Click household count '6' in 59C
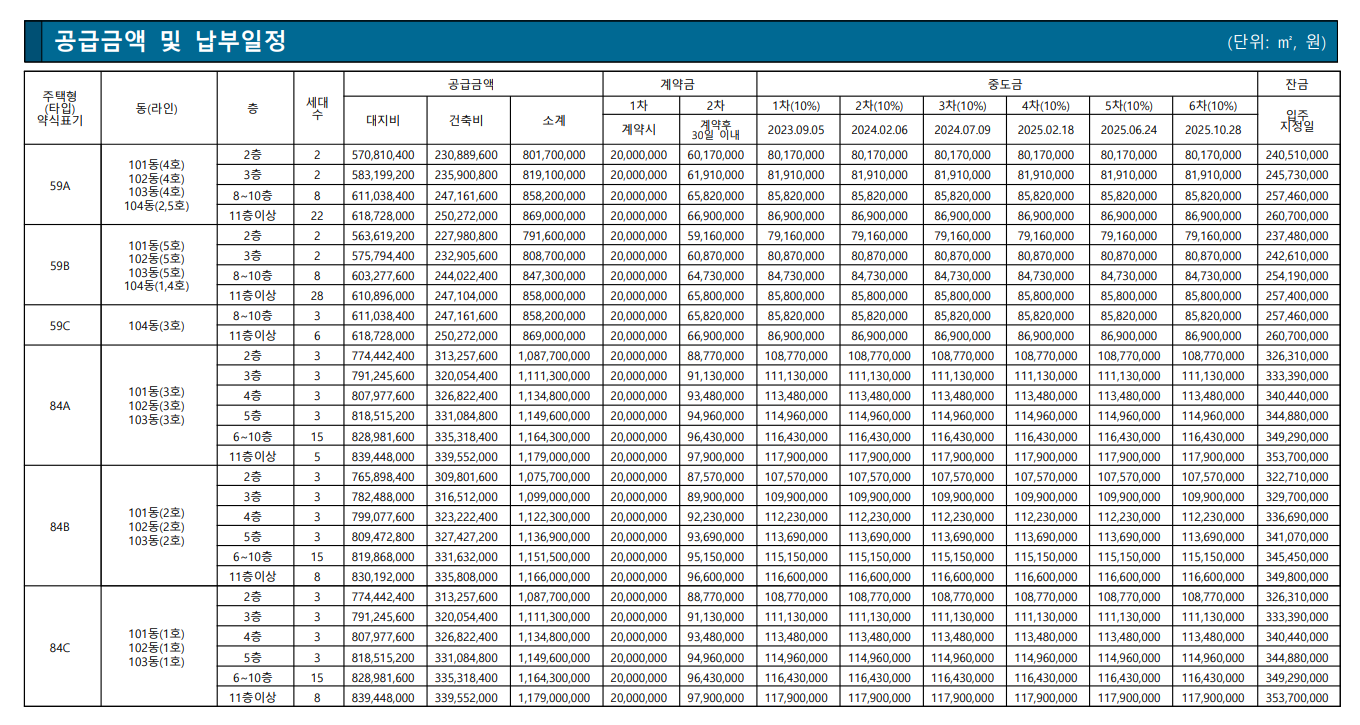Screen dimensions: 1360x725 (318, 336)
